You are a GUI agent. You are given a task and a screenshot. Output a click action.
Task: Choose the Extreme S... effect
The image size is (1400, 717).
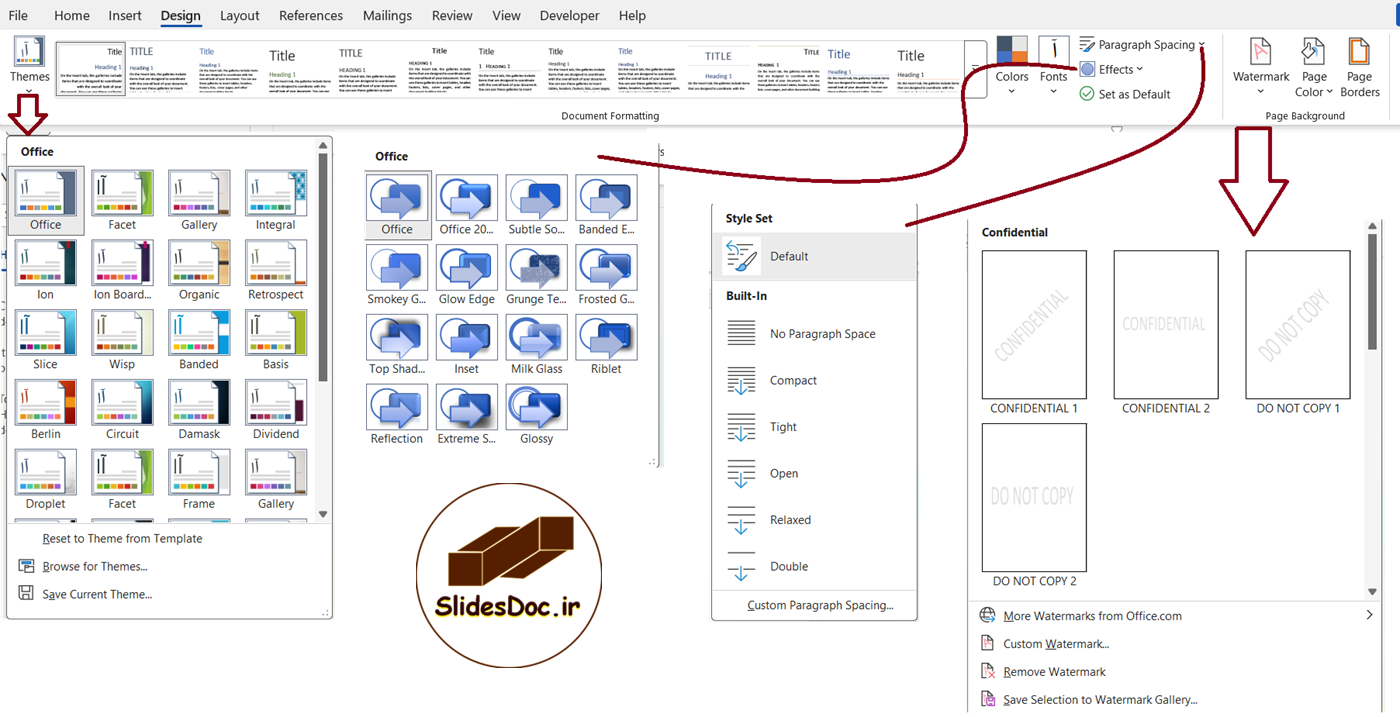click(x=467, y=416)
